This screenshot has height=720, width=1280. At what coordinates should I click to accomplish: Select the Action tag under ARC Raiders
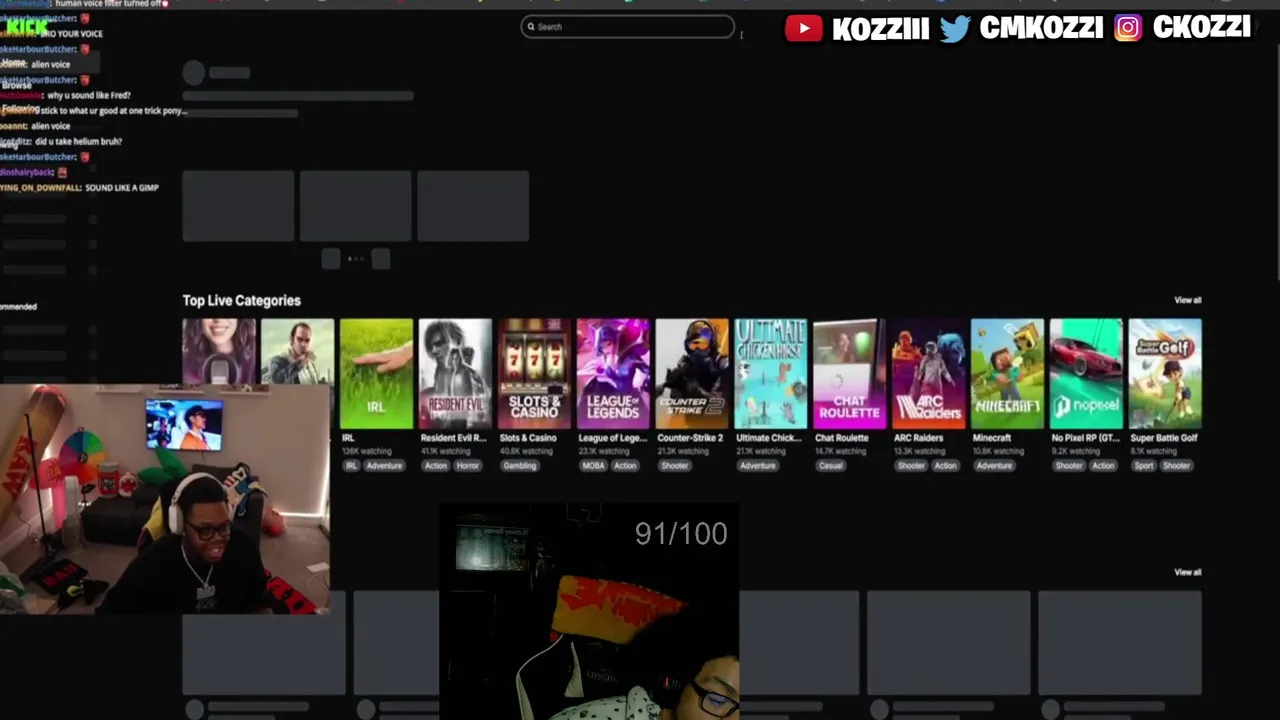coord(945,466)
